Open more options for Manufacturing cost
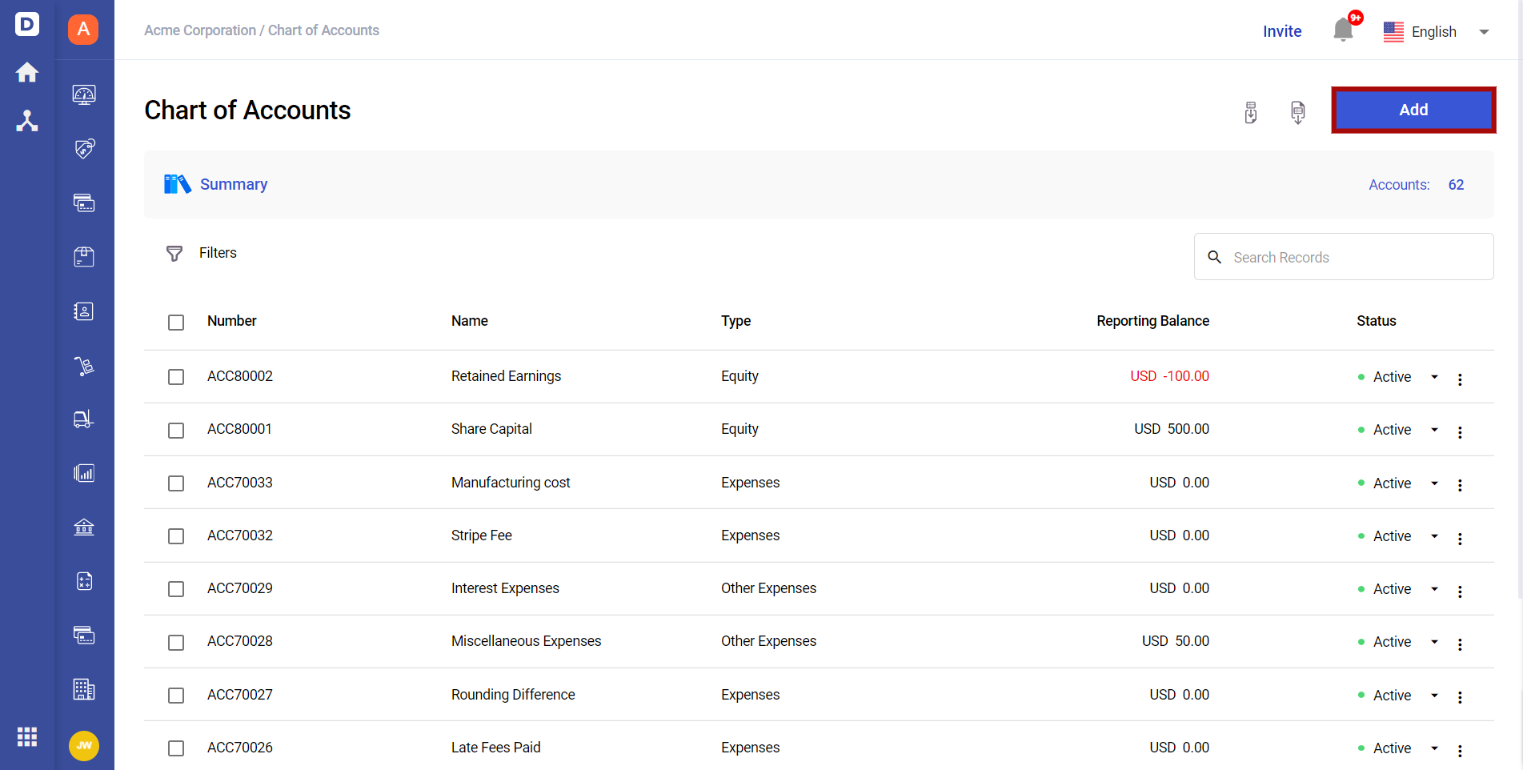This screenshot has height=770, width=1523. (1460, 485)
